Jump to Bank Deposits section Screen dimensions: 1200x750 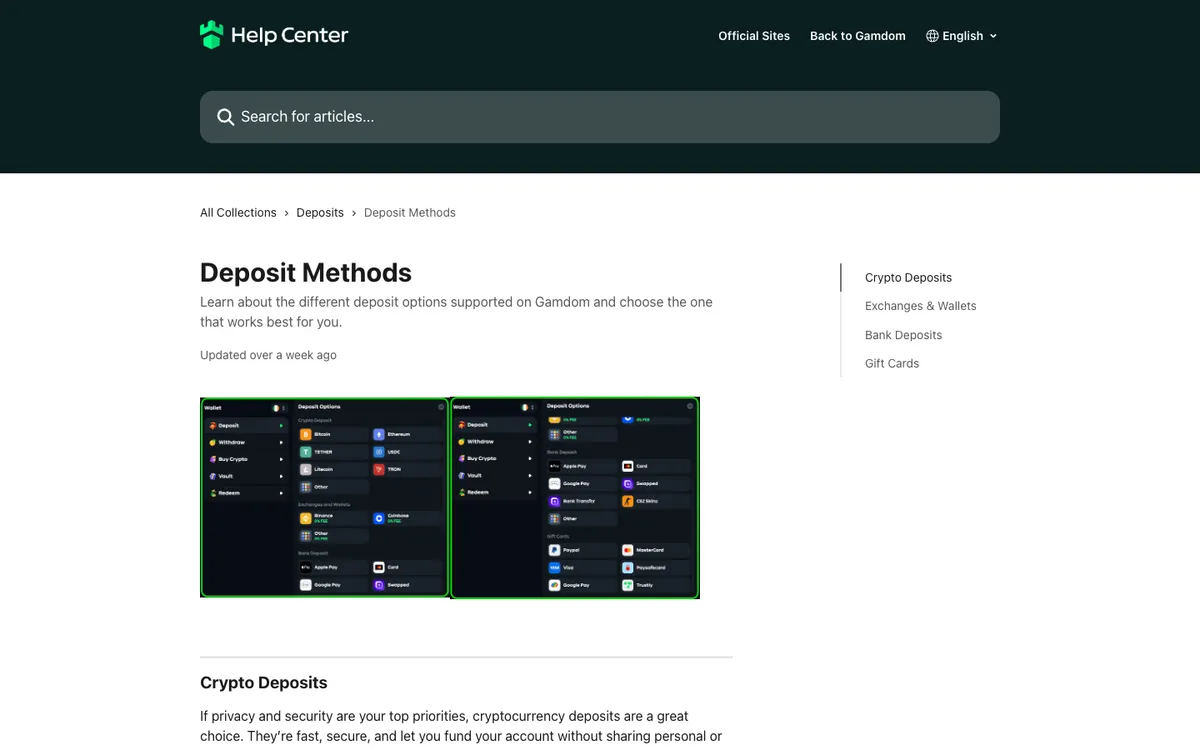tap(903, 335)
